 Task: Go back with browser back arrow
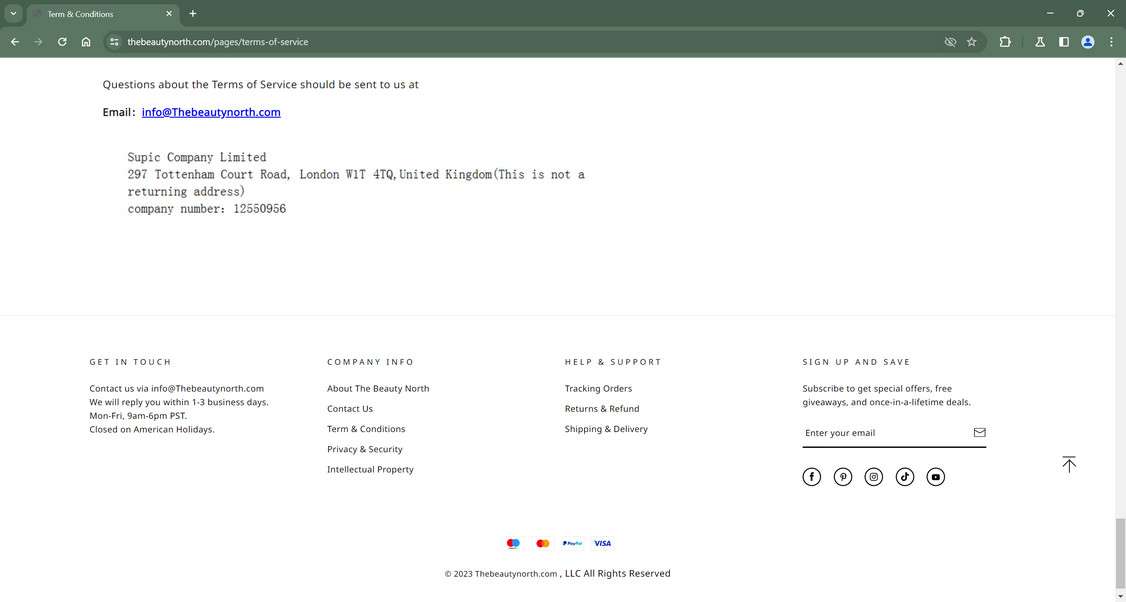coord(14,42)
